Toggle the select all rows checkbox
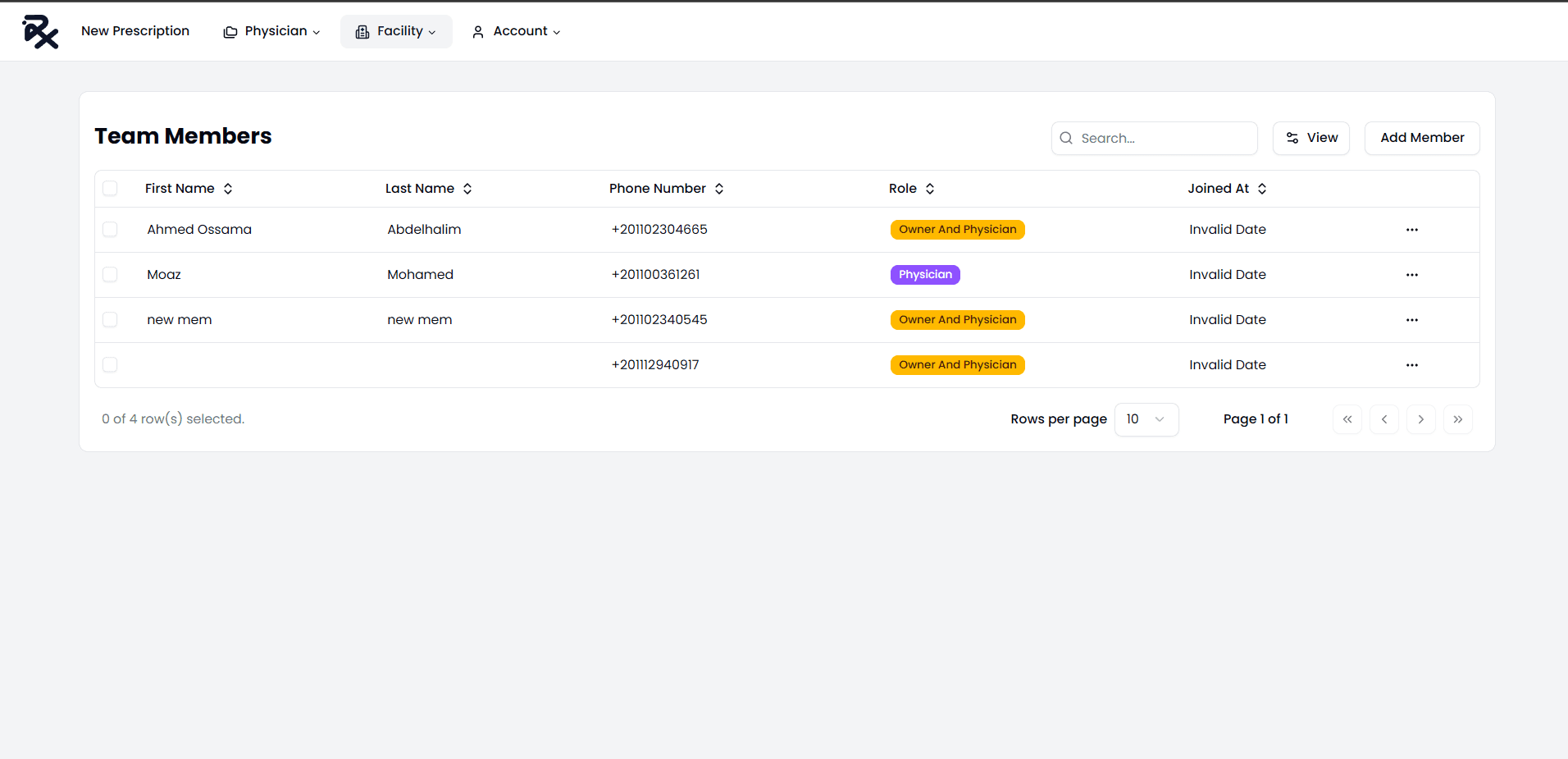Image resolution: width=1568 pixels, height=759 pixels. (x=110, y=189)
